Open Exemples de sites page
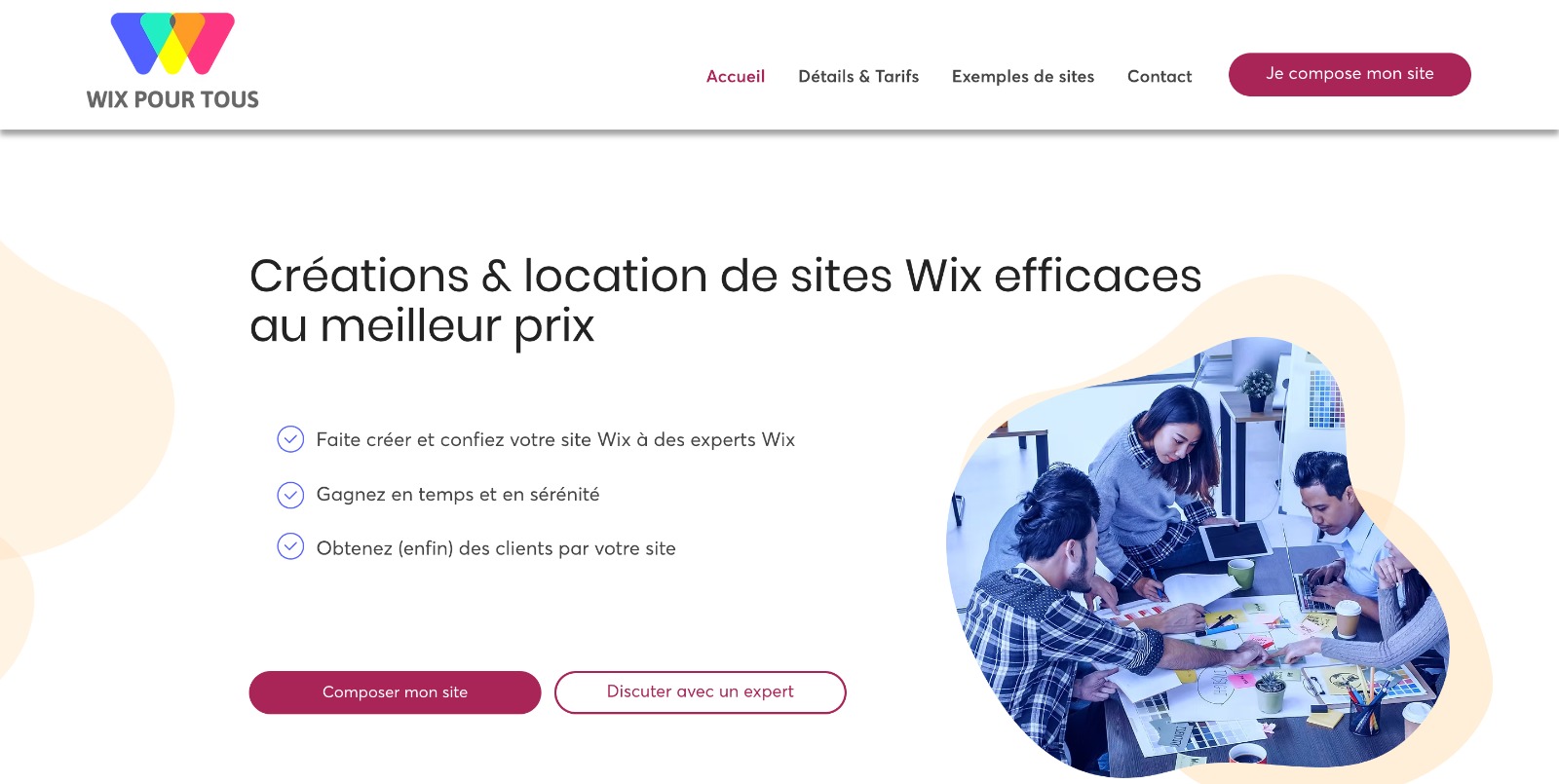Image resolution: width=1559 pixels, height=784 pixels. point(1023,76)
